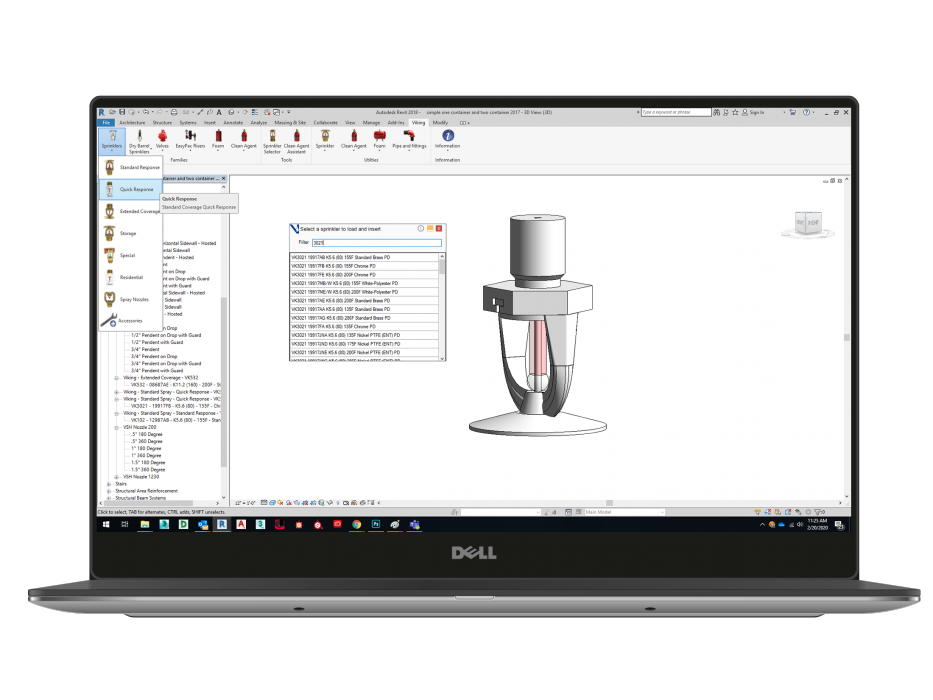933x700 pixels.
Task: Click Print icon in Quick Access Toolbar
Action: point(174,112)
